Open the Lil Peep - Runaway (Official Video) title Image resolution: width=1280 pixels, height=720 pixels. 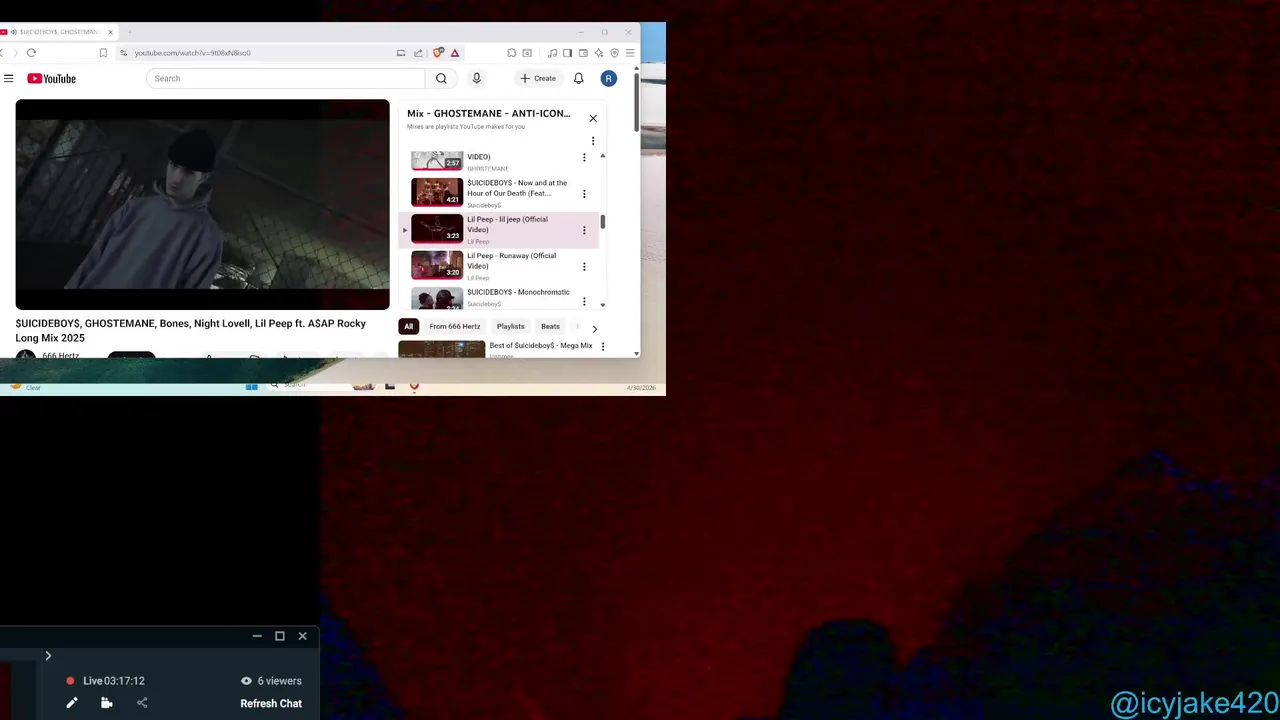511,261
